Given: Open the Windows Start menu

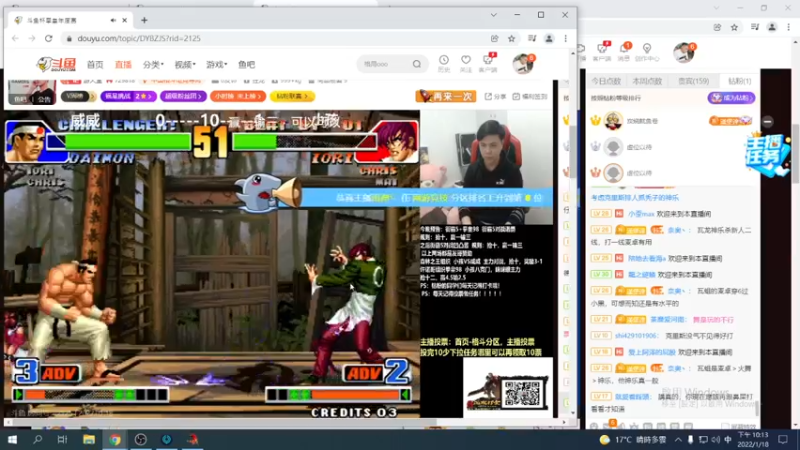Looking at the screenshot, I should pos(12,440).
